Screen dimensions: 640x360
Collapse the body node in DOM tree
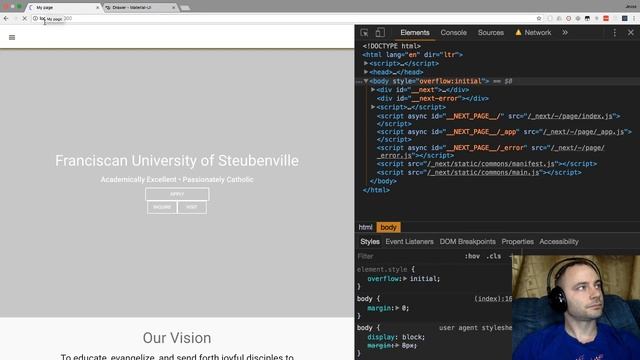[x=366, y=81]
